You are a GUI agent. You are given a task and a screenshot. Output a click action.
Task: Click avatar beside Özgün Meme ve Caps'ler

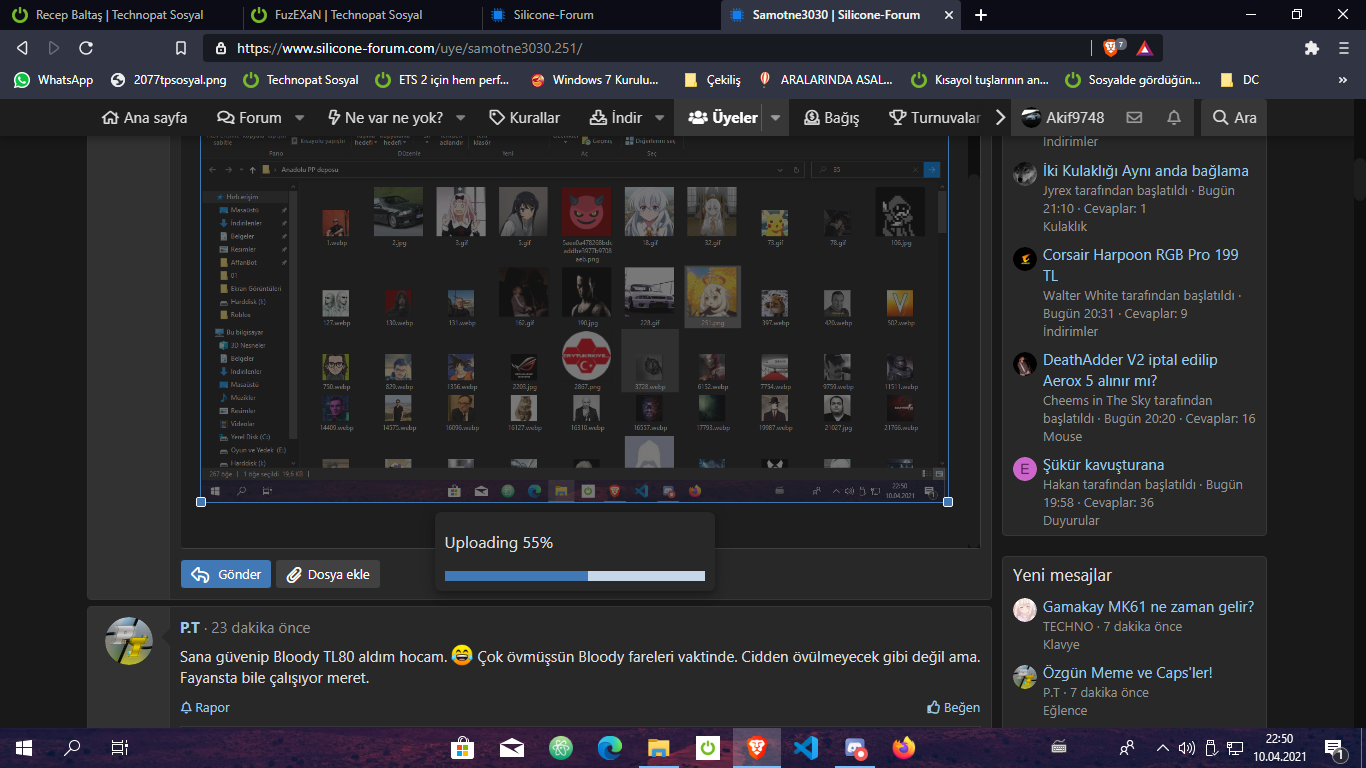(1025, 676)
